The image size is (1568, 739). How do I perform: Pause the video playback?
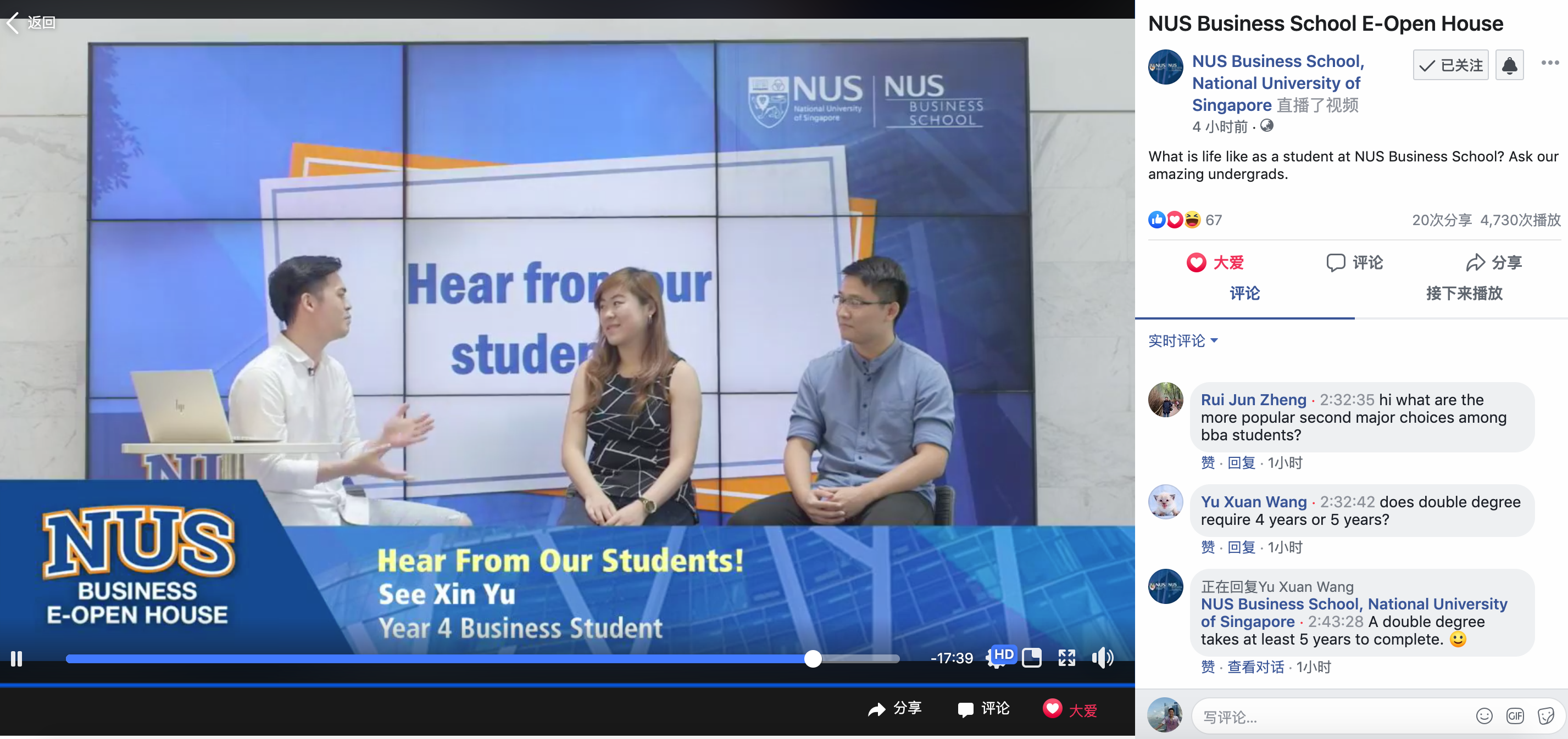(16, 659)
